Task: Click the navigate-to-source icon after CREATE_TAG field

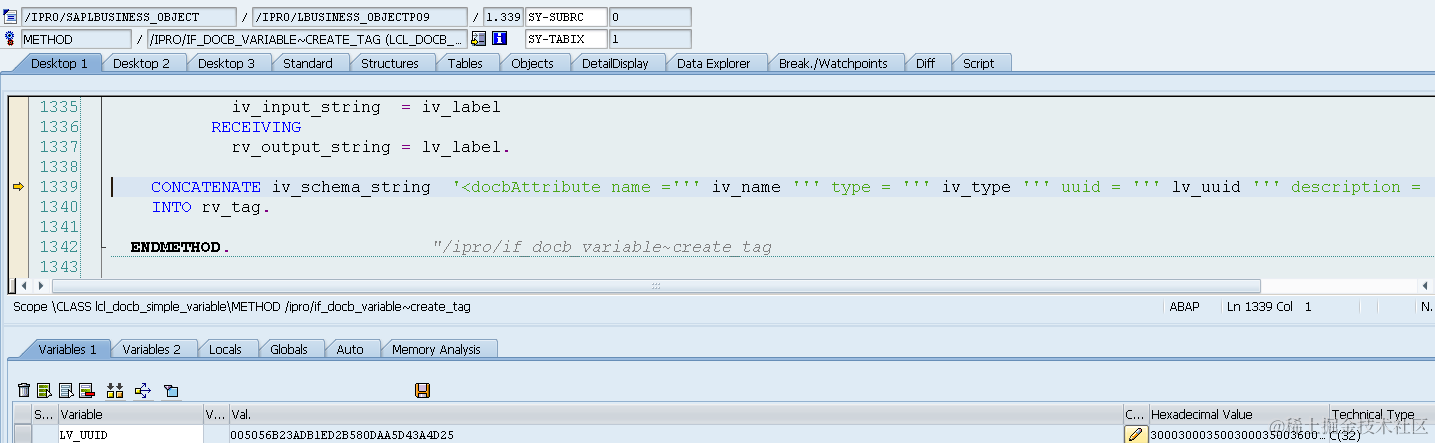Action: coord(478,39)
